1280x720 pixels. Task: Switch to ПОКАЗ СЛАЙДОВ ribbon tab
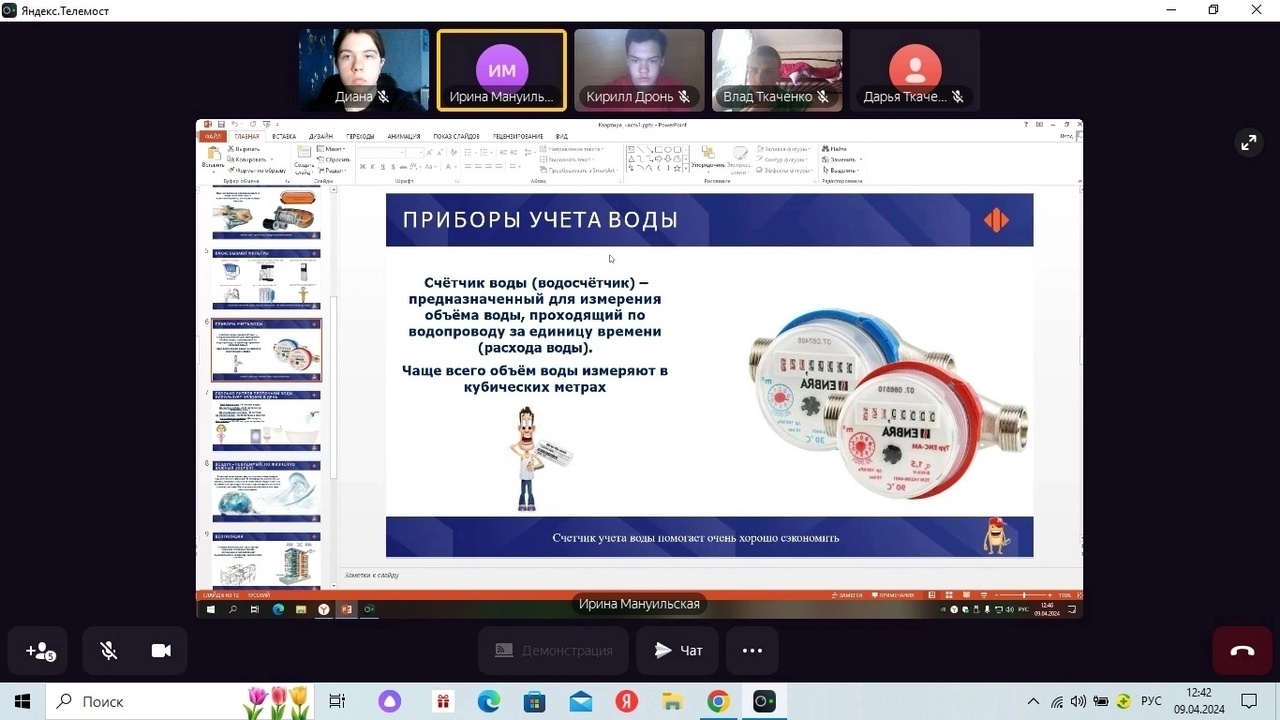tap(456, 137)
